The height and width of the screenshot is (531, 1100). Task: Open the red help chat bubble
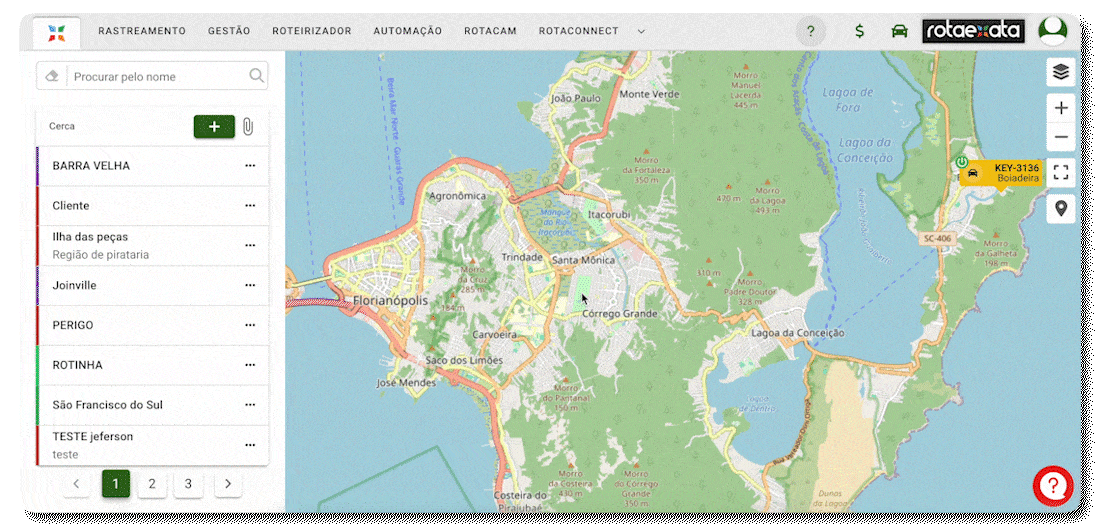pyautogui.click(x=1053, y=486)
